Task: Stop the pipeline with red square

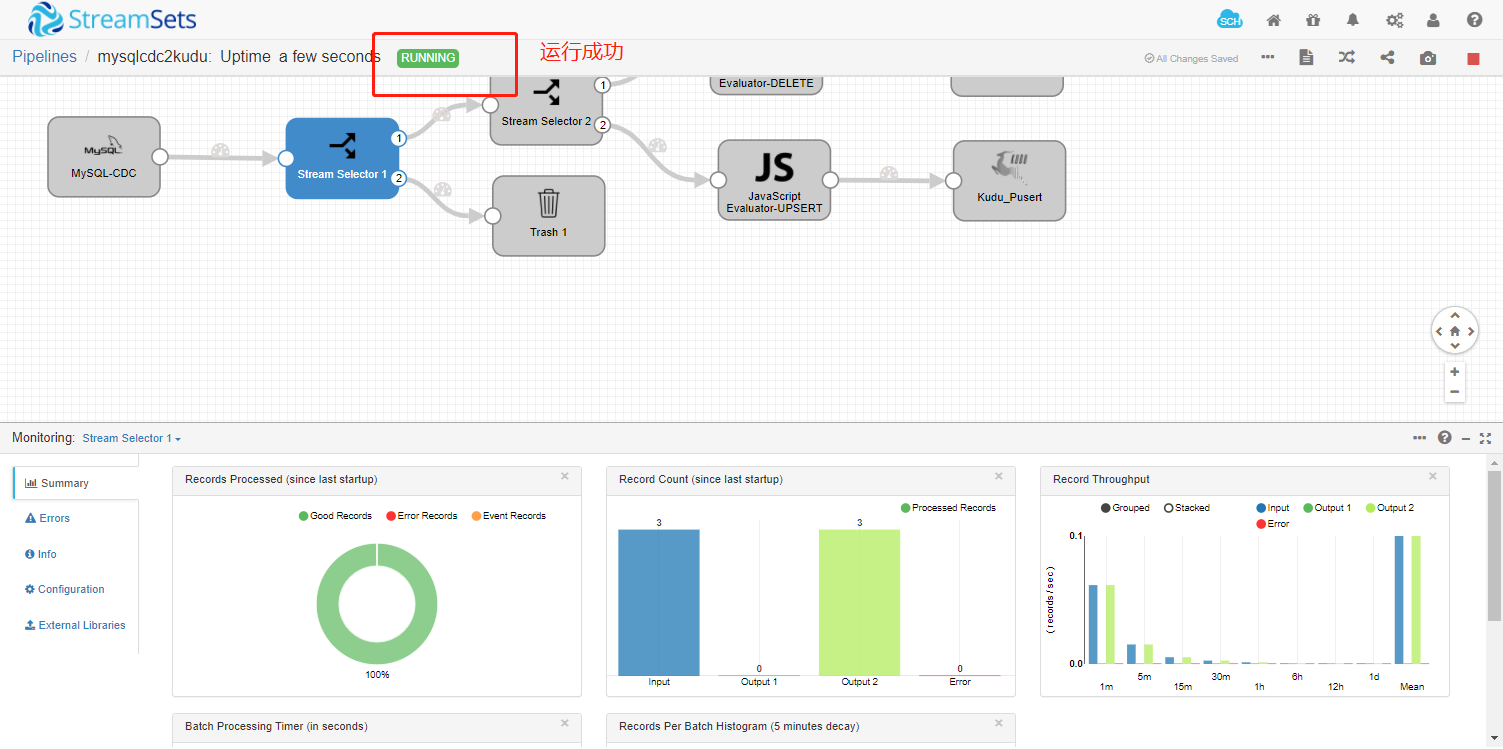Action: [x=1473, y=58]
